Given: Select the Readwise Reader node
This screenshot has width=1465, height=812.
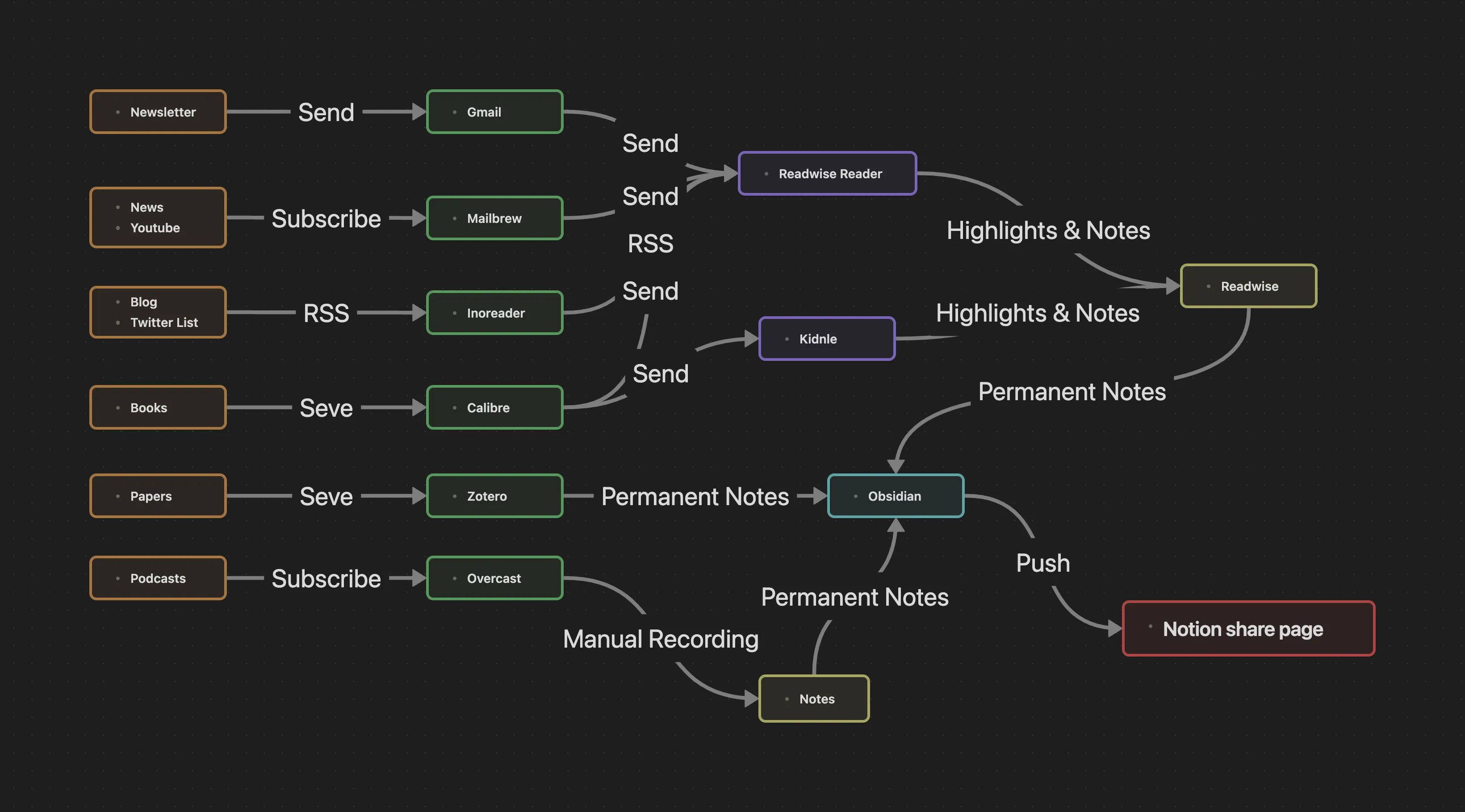Looking at the screenshot, I should click(x=828, y=173).
